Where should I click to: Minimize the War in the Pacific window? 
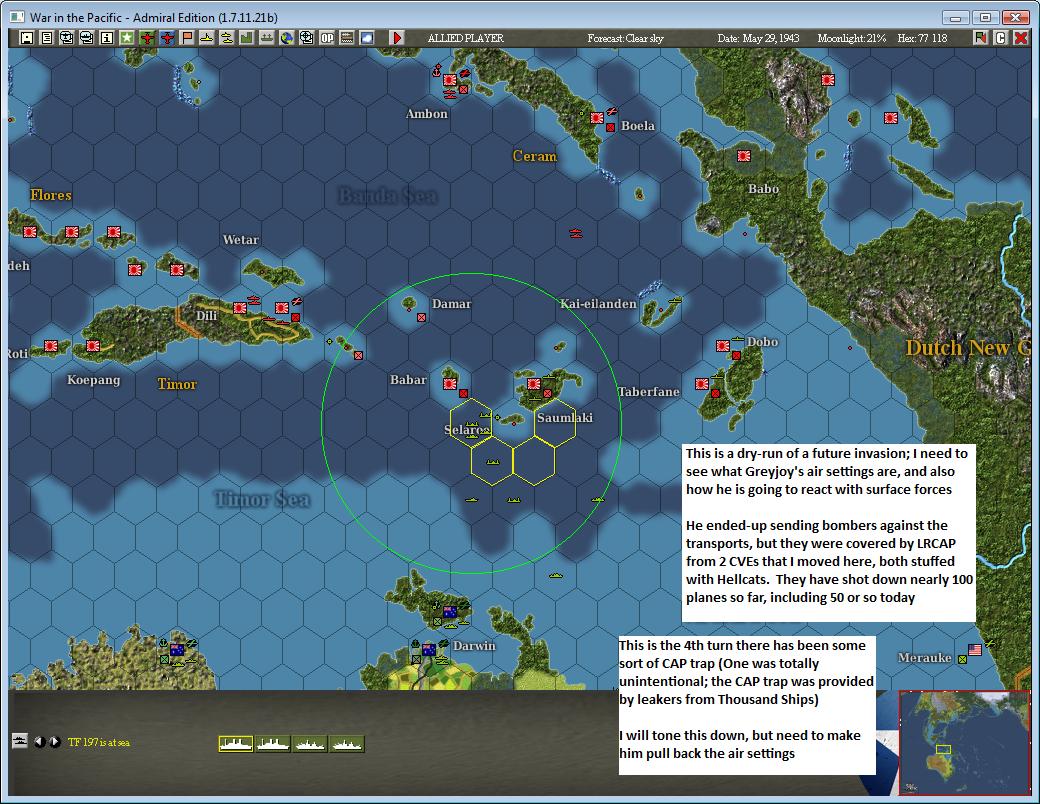(955, 18)
